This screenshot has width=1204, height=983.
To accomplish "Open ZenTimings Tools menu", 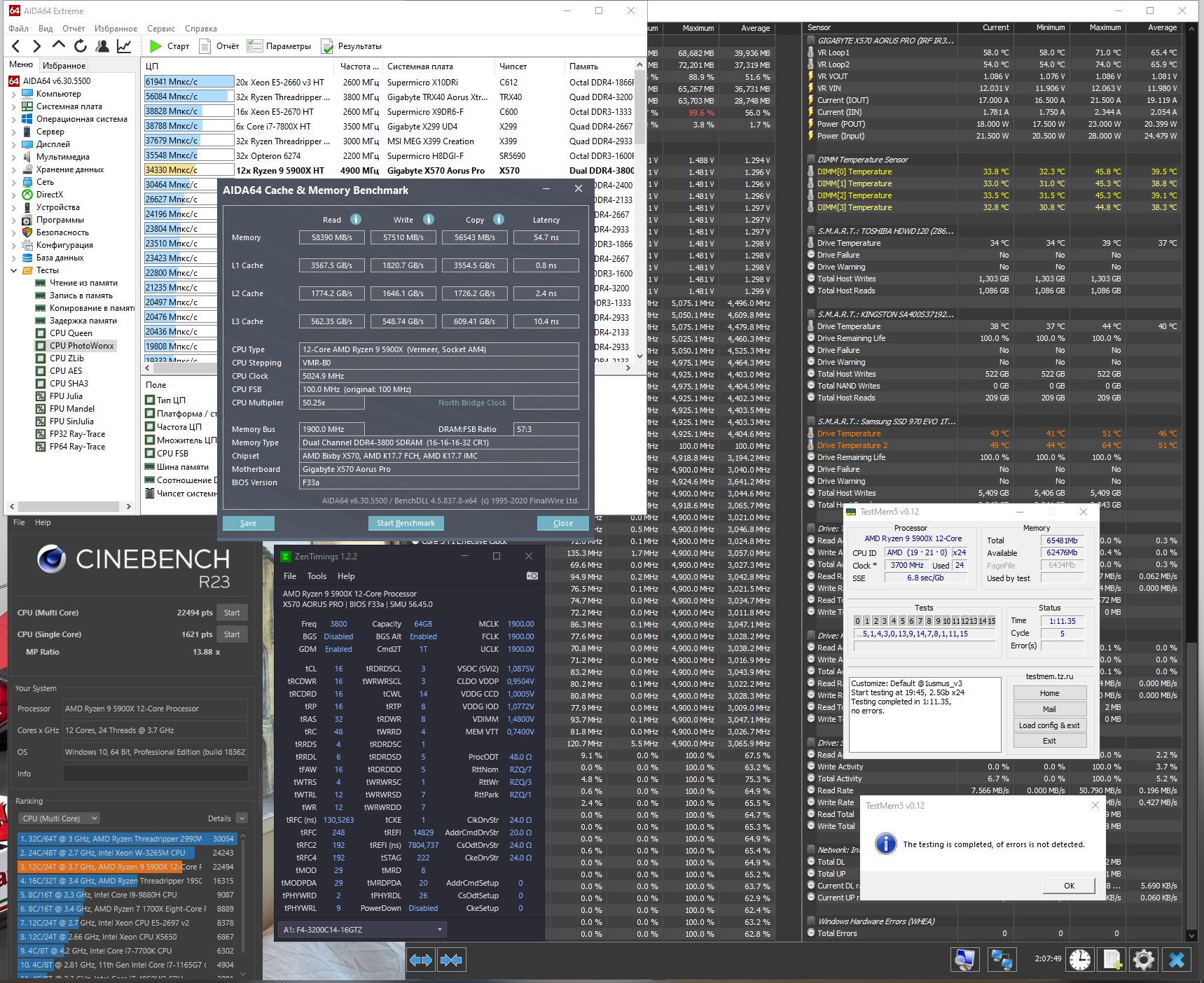I will pos(317,576).
